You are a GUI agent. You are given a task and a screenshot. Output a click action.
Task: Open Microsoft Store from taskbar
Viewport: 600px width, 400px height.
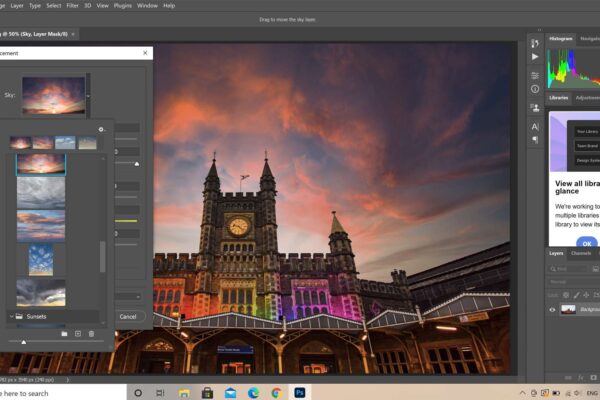coord(207,393)
